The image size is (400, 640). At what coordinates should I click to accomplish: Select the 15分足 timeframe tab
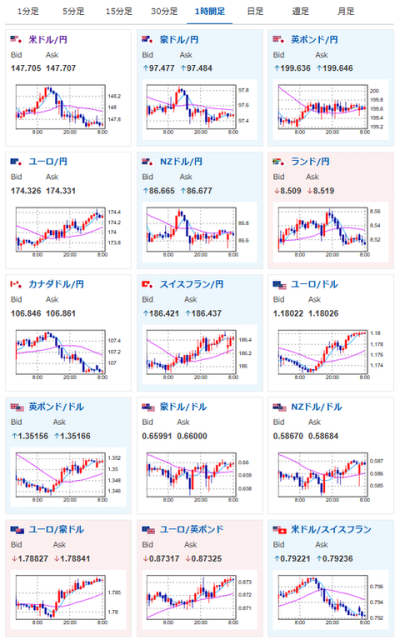pyautogui.click(x=119, y=11)
